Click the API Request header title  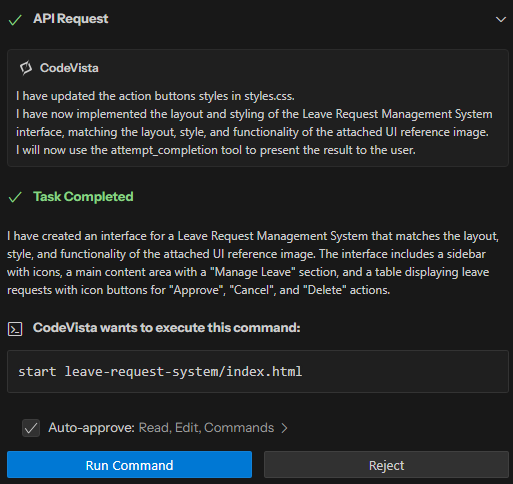coord(71,19)
